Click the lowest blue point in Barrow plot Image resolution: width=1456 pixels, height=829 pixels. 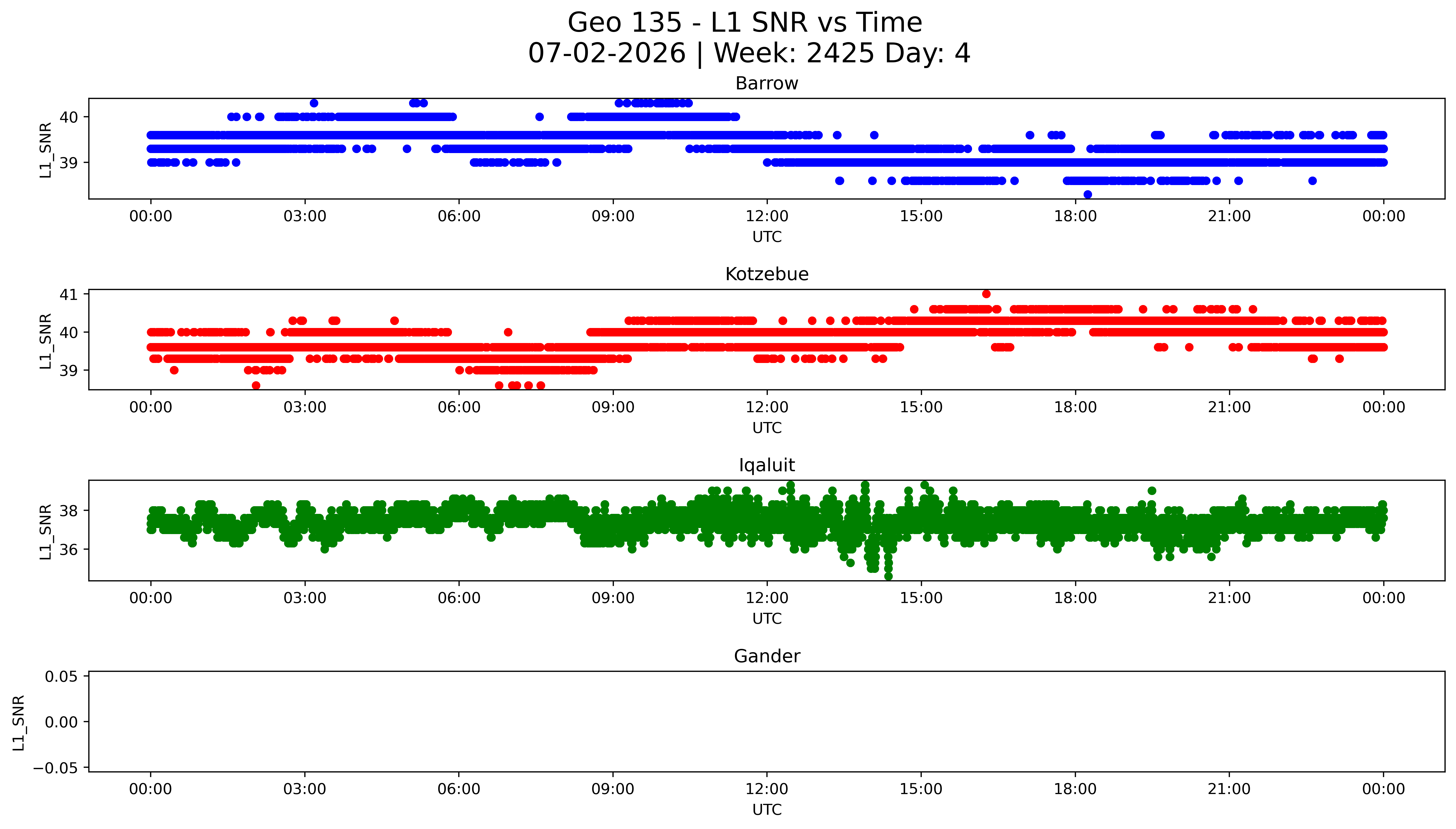(x=1088, y=194)
